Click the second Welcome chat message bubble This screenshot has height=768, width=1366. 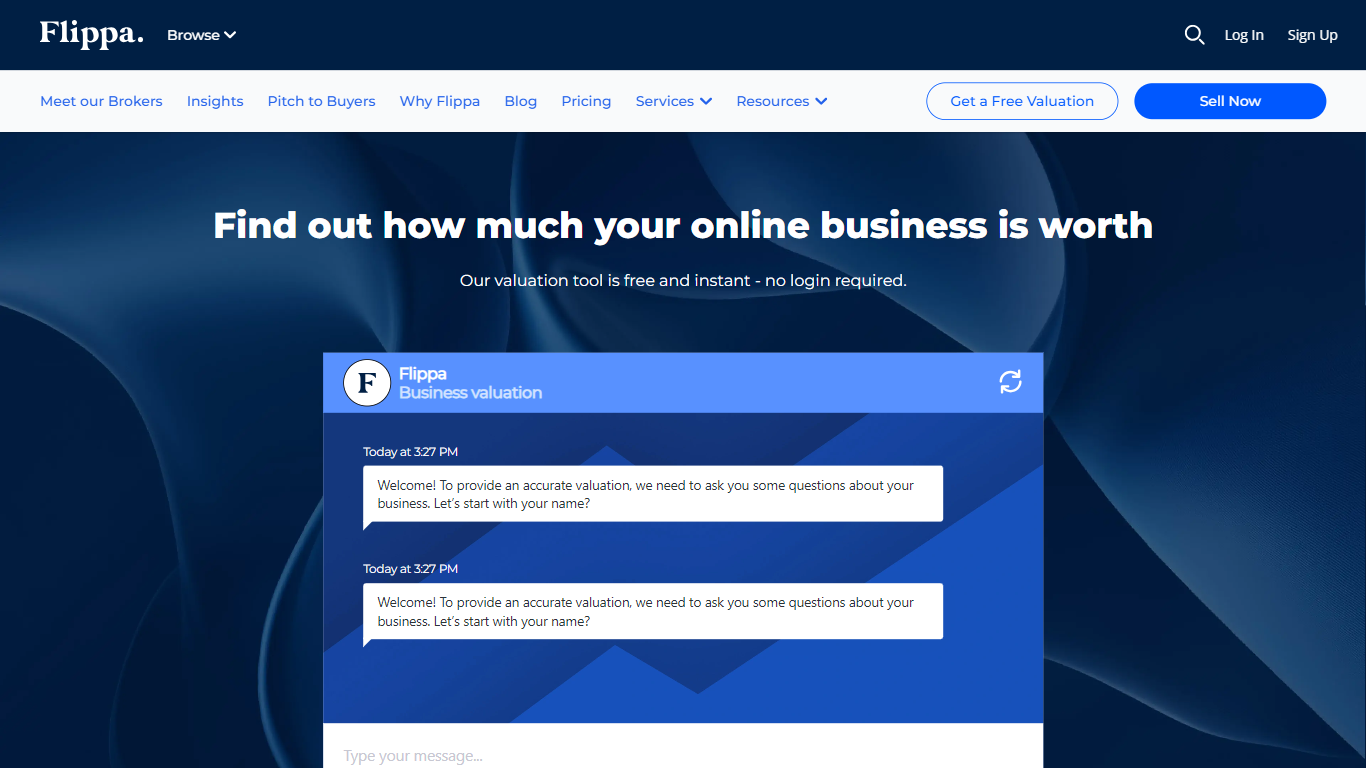(x=653, y=611)
